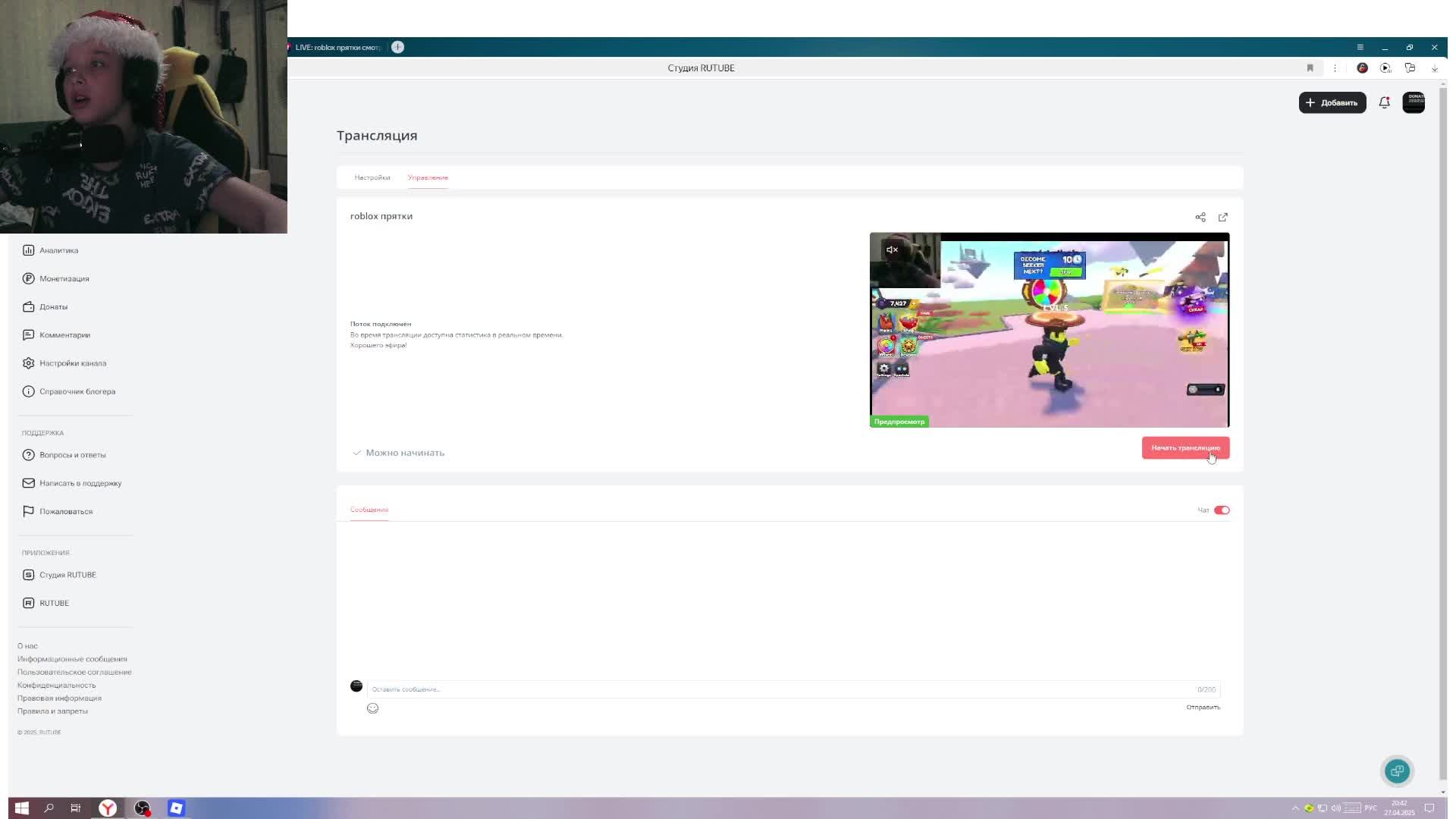The image size is (1456, 819).
Task: Click the stream preview thumbnail
Action: 1049,331
